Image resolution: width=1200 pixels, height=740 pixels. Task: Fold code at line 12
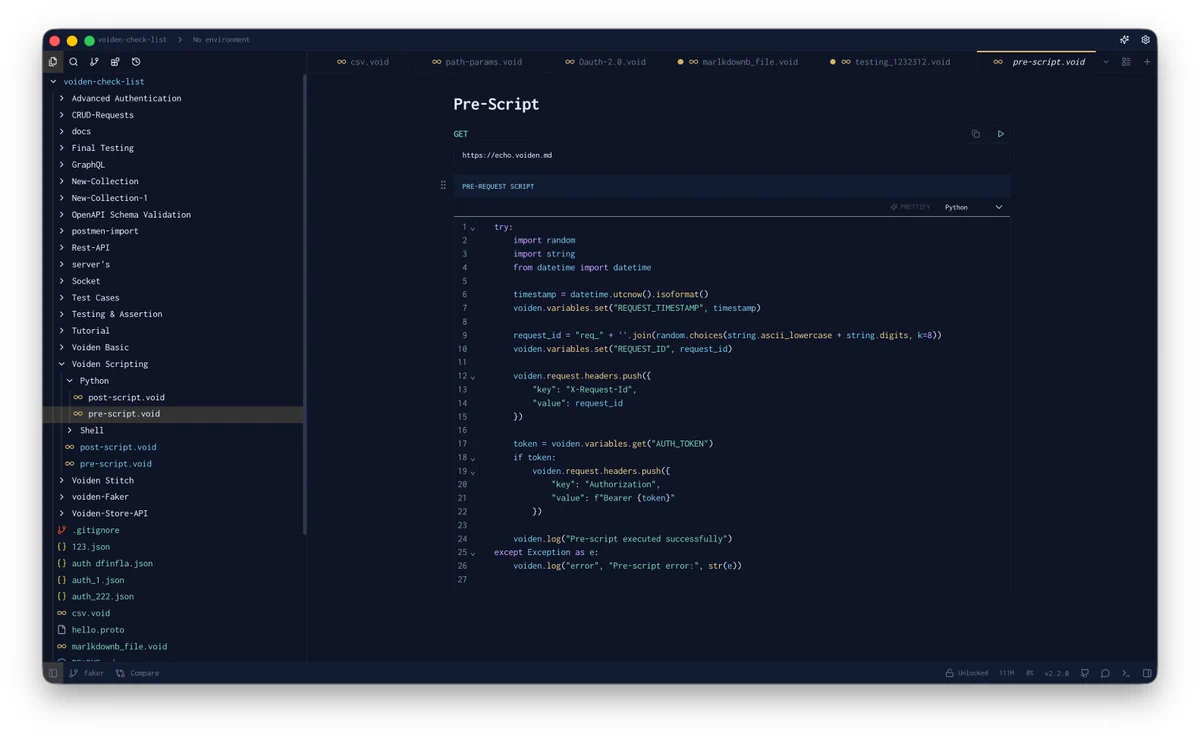point(473,377)
